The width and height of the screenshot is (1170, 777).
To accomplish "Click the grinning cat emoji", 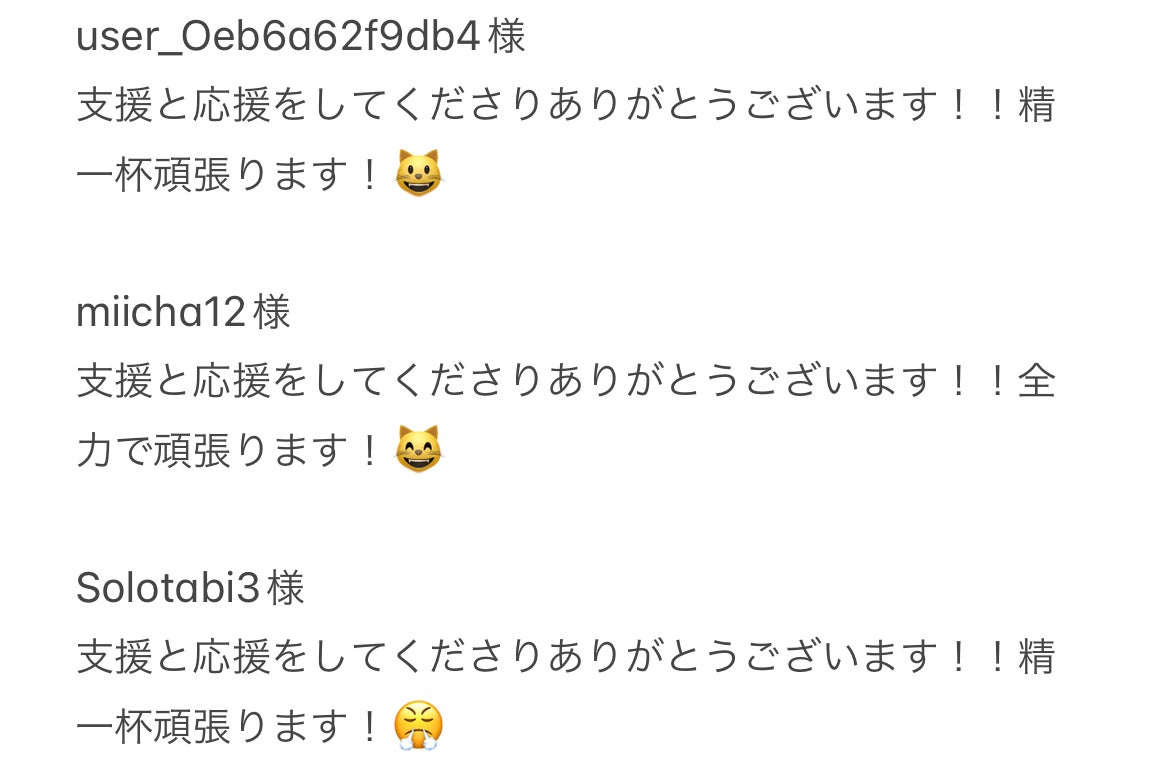I will 418,174.
